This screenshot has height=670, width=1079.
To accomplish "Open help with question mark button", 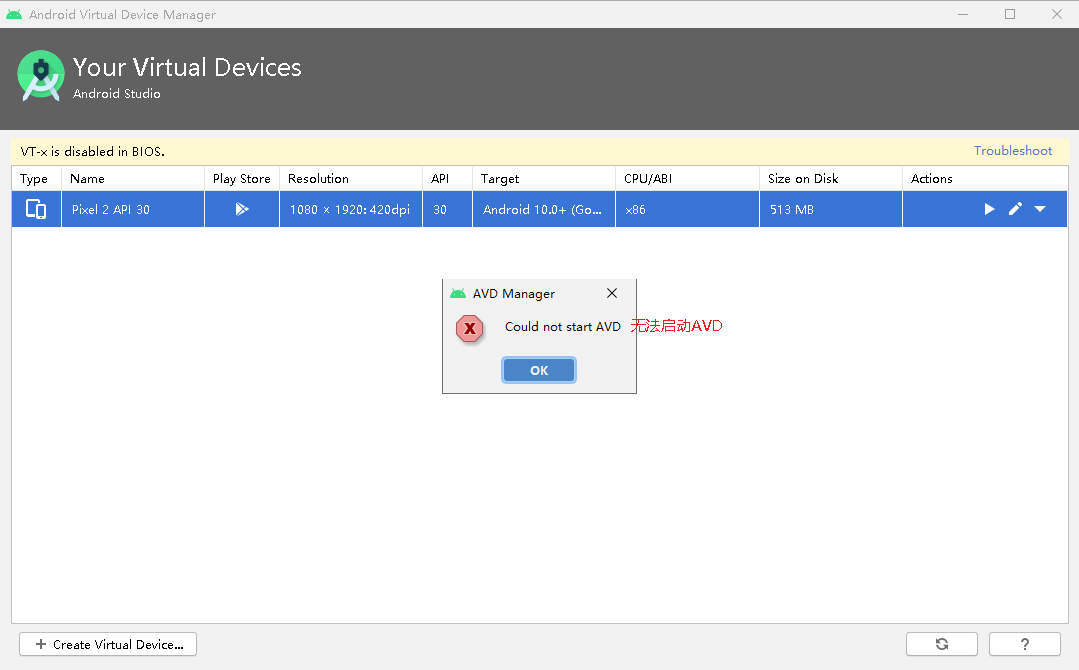I will pyautogui.click(x=1025, y=645).
